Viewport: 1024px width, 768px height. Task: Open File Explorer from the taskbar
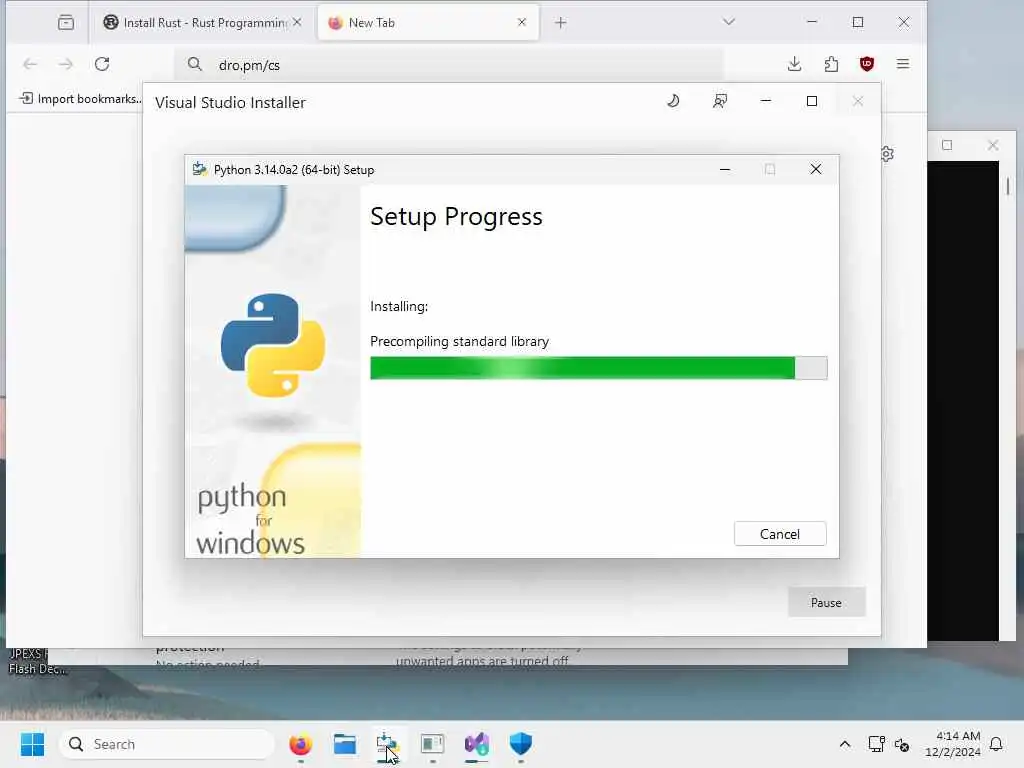pyautogui.click(x=345, y=744)
